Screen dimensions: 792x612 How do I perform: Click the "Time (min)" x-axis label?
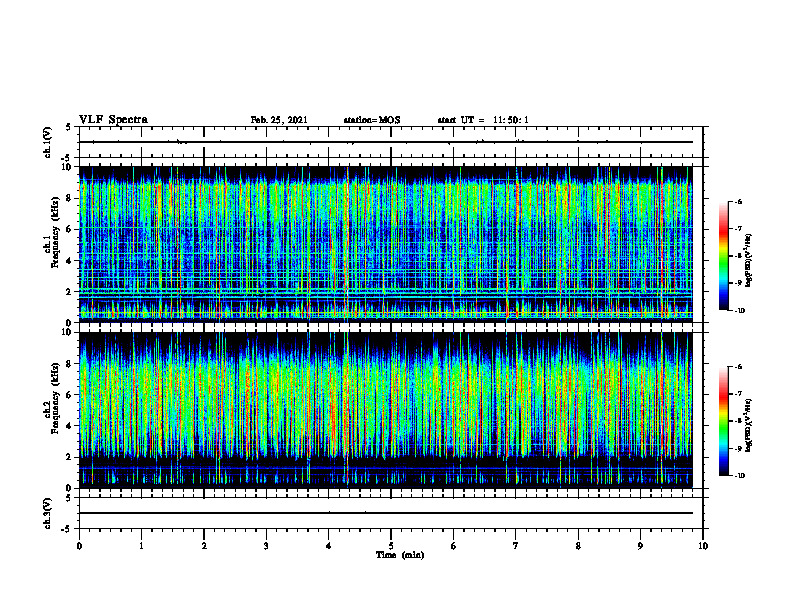pyautogui.click(x=400, y=555)
